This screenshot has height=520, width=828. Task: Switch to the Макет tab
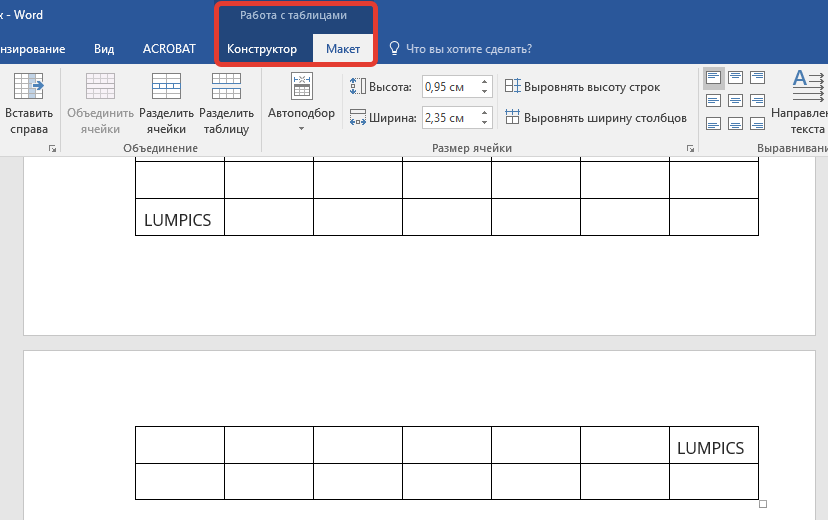click(x=343, y=49)
